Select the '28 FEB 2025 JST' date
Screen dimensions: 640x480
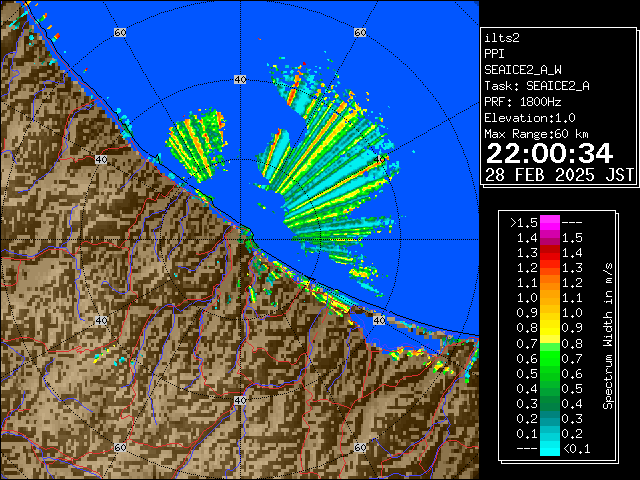coord(559,175)
